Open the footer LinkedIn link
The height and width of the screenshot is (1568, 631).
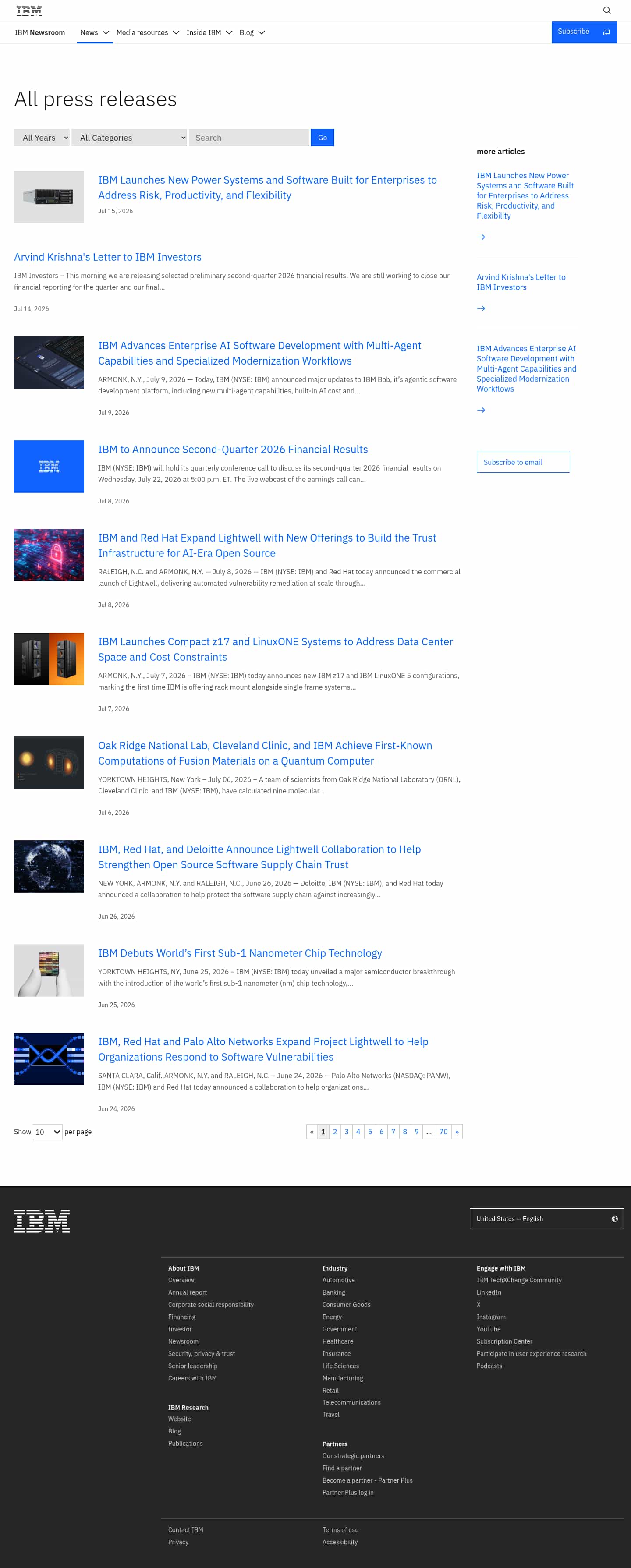[x=489, y=1292]
